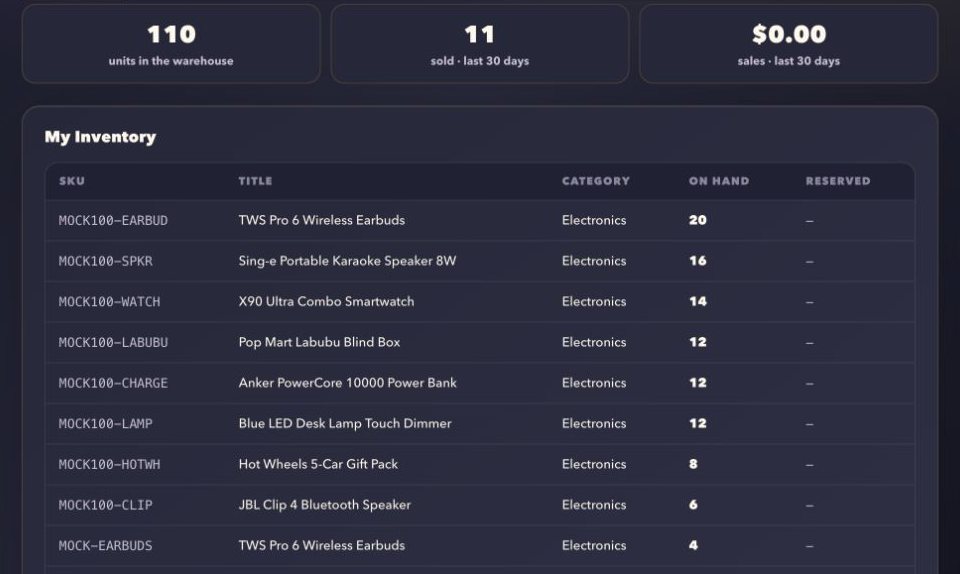Click on-hand value 20
This screenshot has height=574, width=960.
pyautogui.click(x=697, y=220)
